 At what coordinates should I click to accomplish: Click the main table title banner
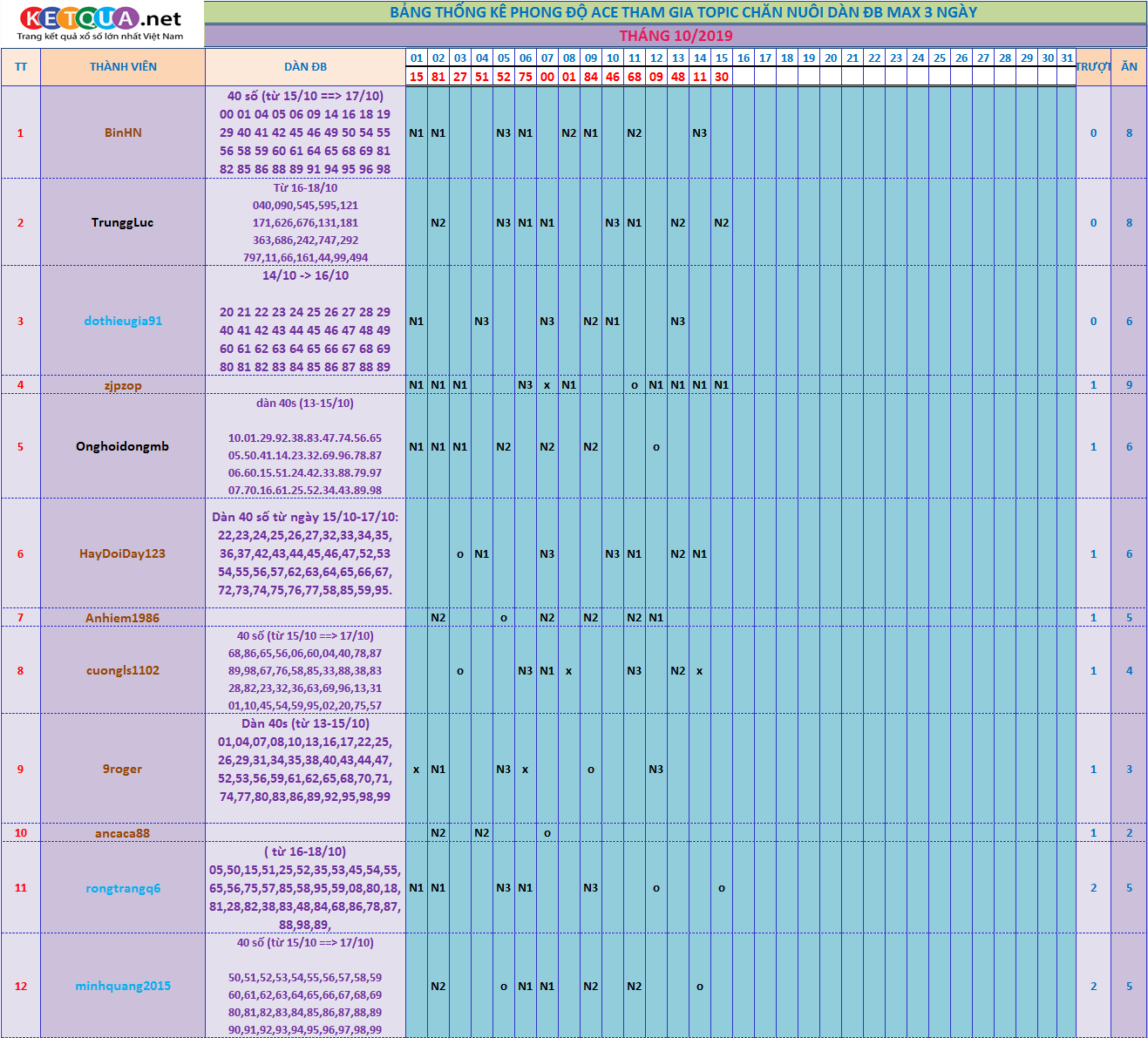click(x=676, y=12)
